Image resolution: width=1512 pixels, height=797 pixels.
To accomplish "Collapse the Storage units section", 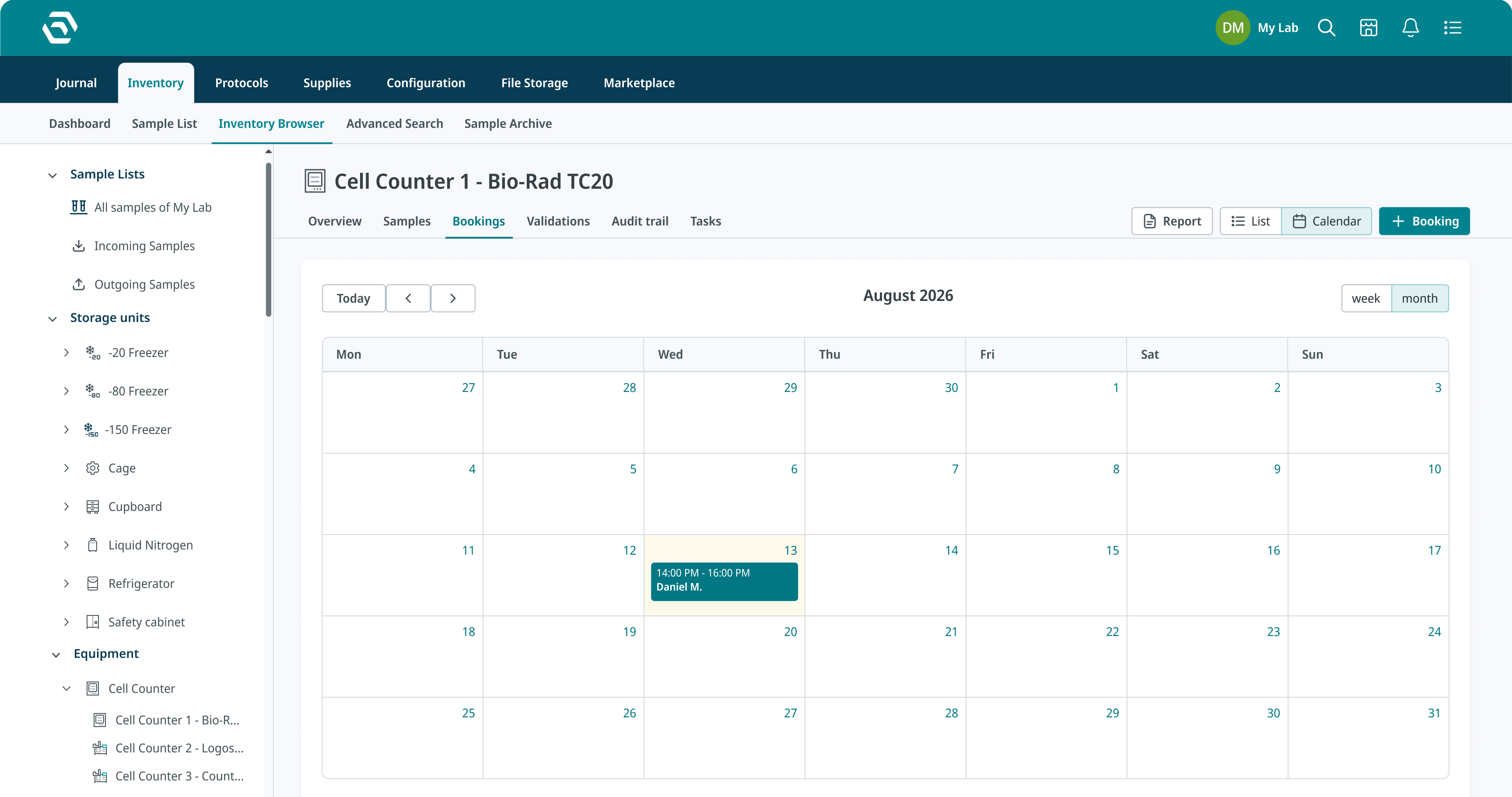I will pos(52,319).
